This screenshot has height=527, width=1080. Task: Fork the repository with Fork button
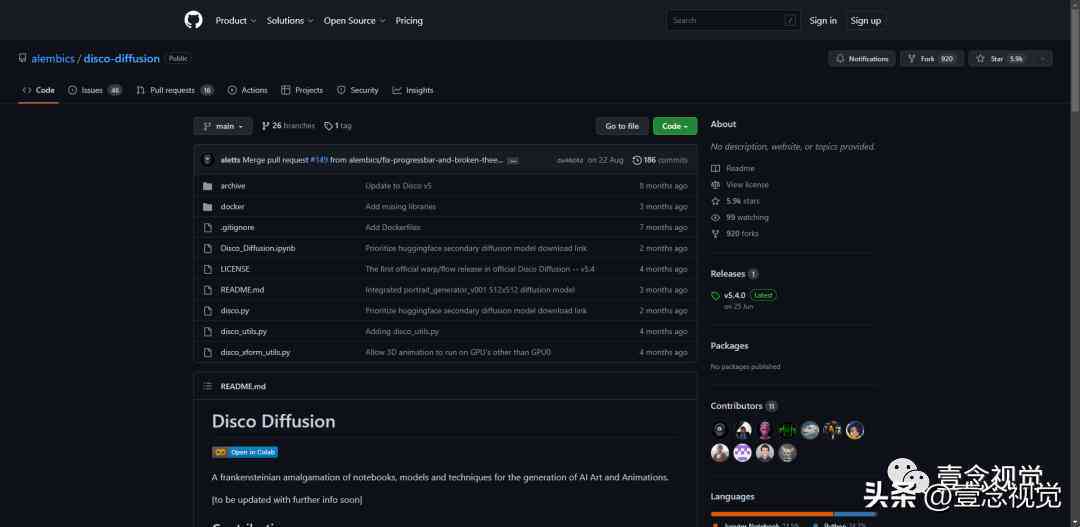pos(932,59)
